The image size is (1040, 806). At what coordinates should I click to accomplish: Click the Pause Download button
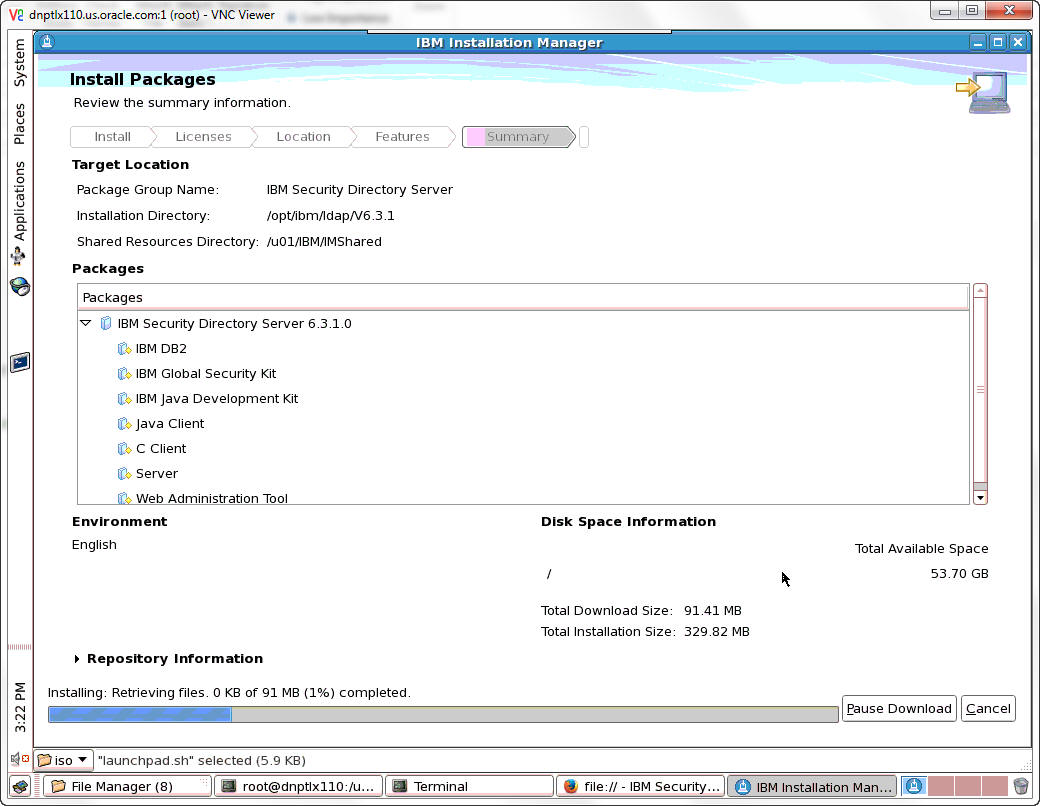pyautogui.click(x=899, y=708)
